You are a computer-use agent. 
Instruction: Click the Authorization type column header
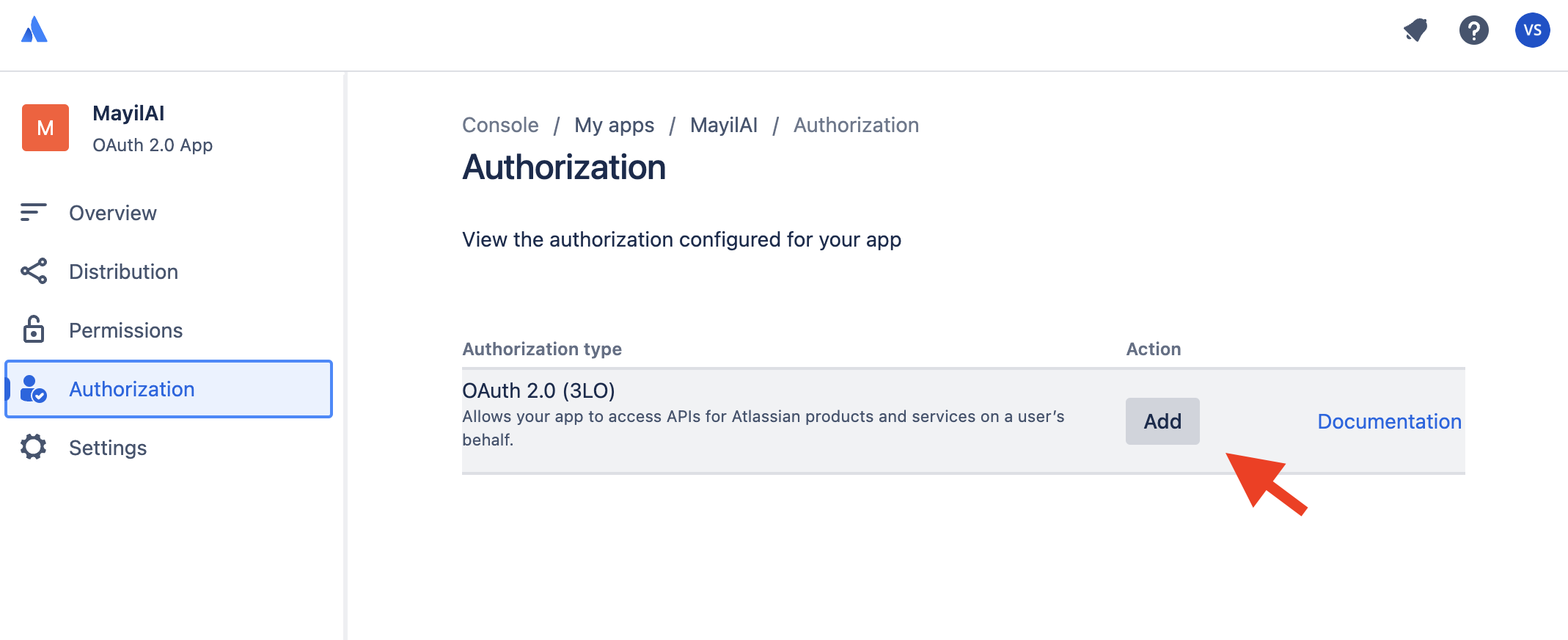click(542, 349)
